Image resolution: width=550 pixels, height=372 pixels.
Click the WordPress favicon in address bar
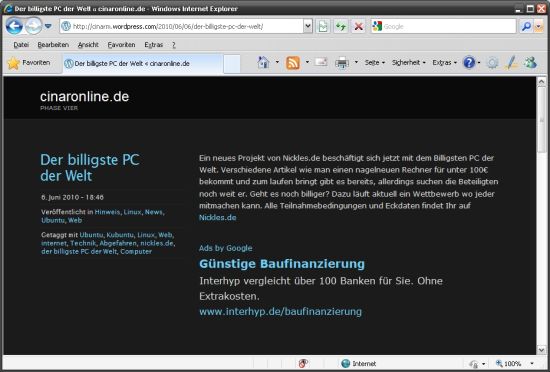point(66,26)
